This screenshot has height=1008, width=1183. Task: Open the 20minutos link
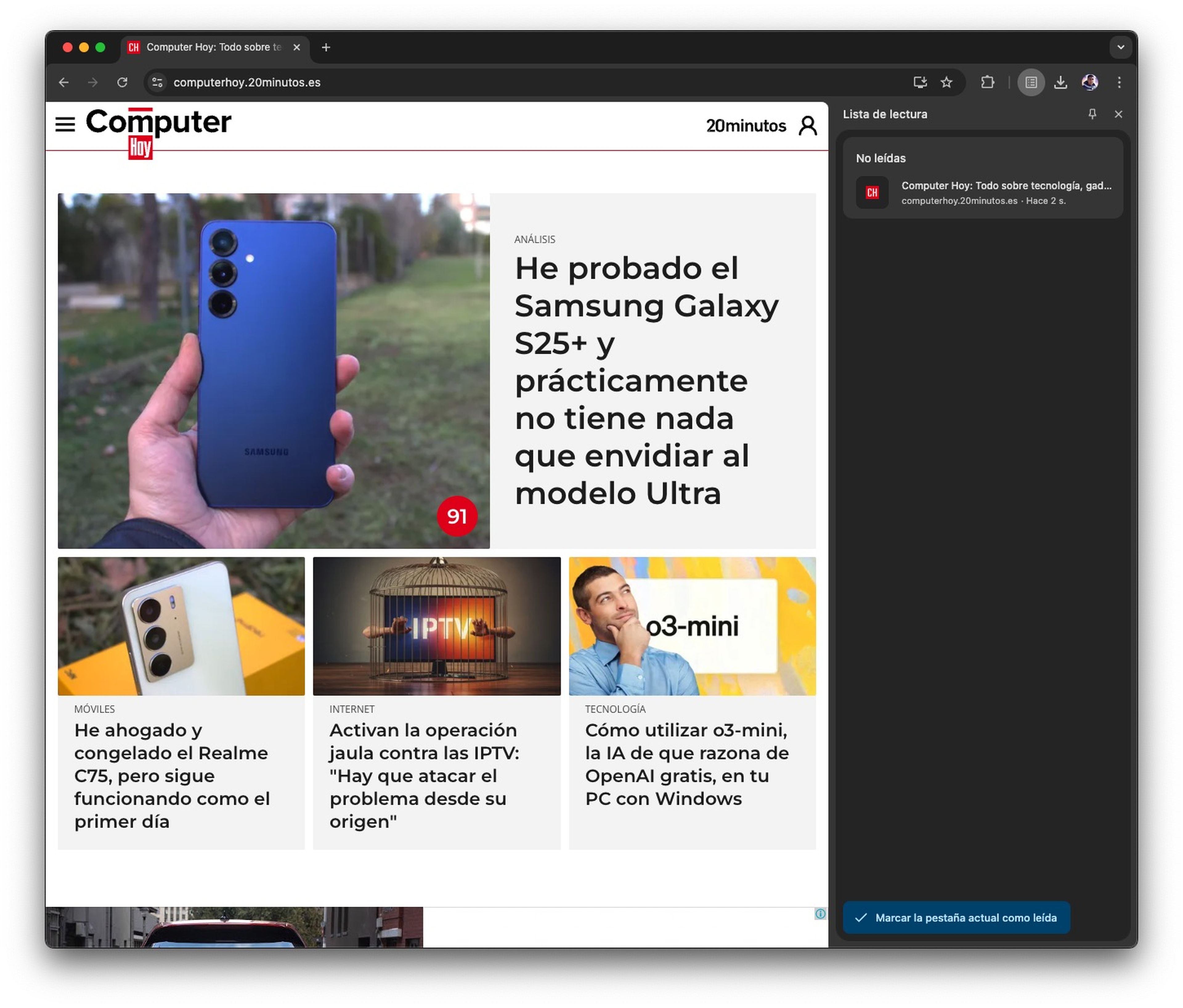746,126
